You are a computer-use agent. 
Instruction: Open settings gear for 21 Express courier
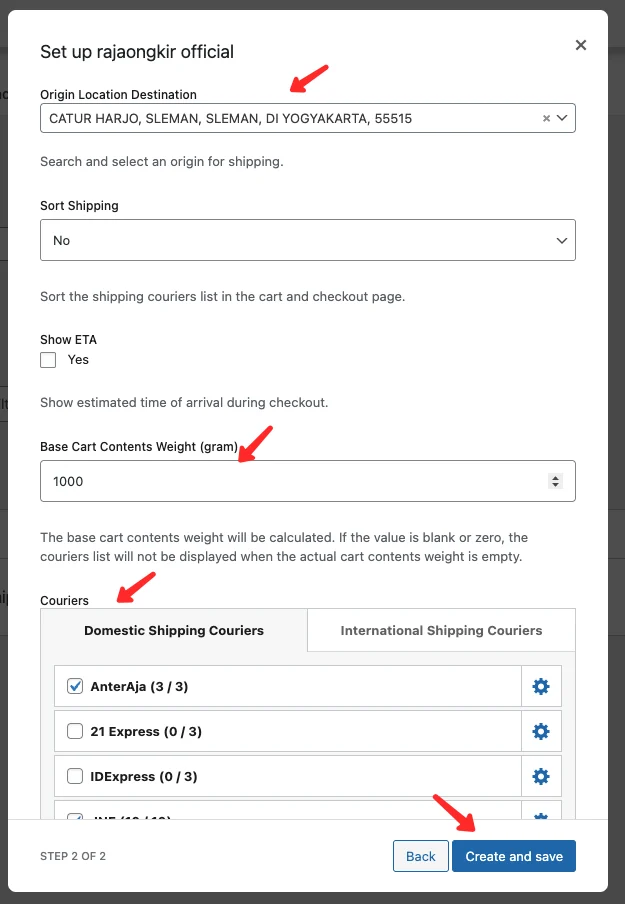[541, 731]
